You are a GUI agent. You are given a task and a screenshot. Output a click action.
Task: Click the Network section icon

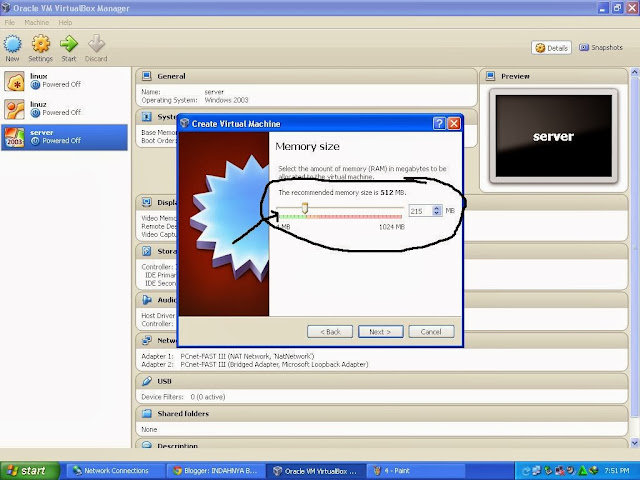(x=147, y=340)
